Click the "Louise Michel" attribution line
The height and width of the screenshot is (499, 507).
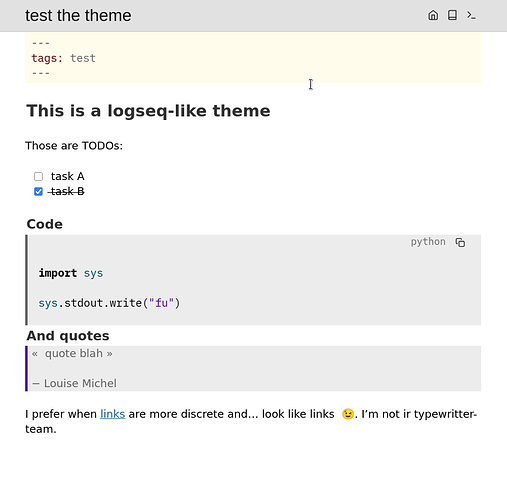(75, 384)
